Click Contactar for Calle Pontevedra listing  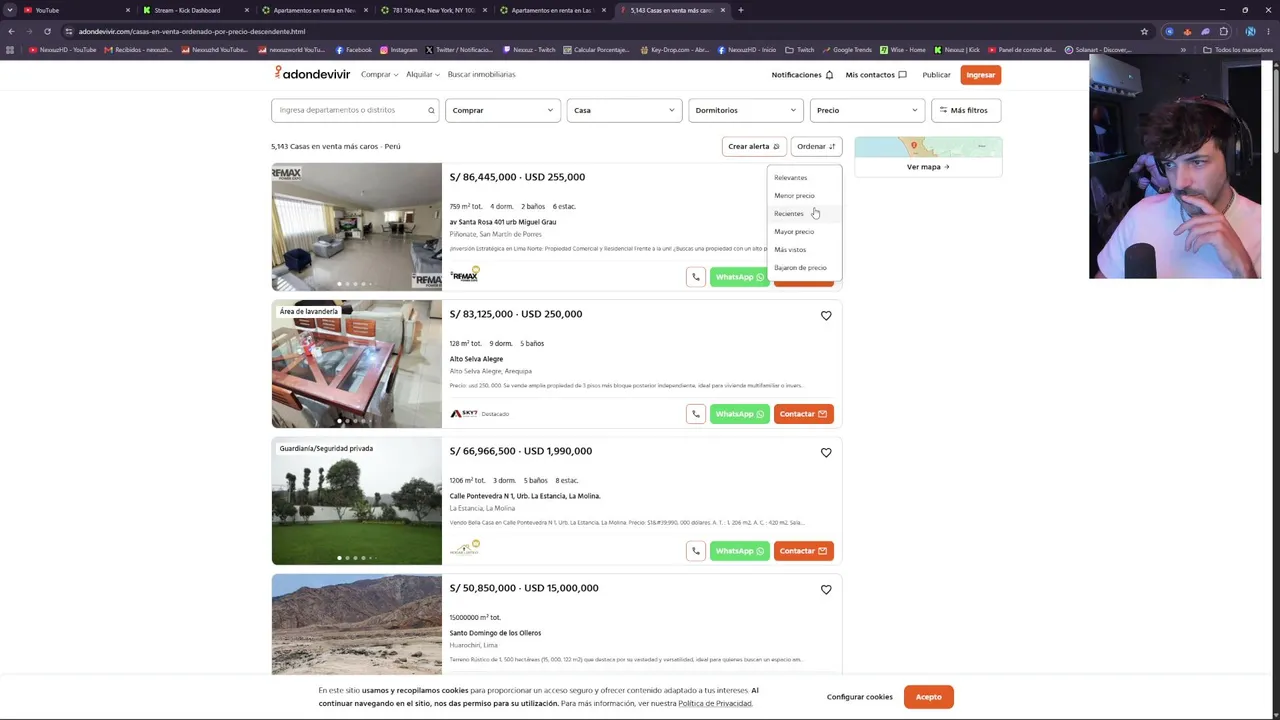[803, 551]
